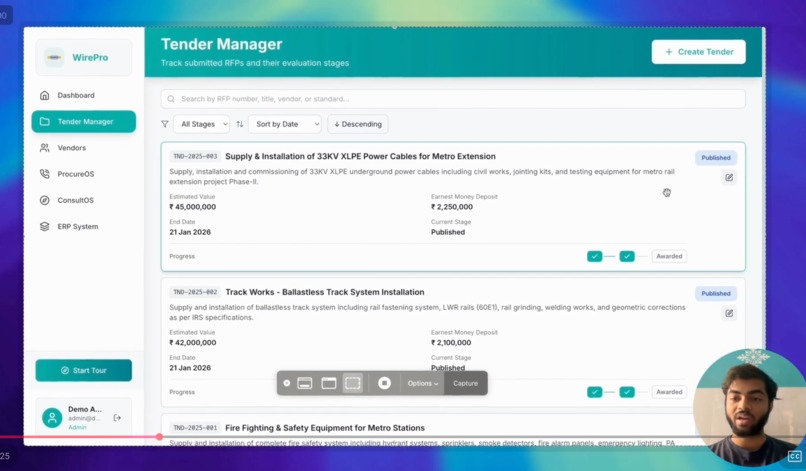Click the filter funnel icon
Screen dimensions: 806x471
point(165,124)
